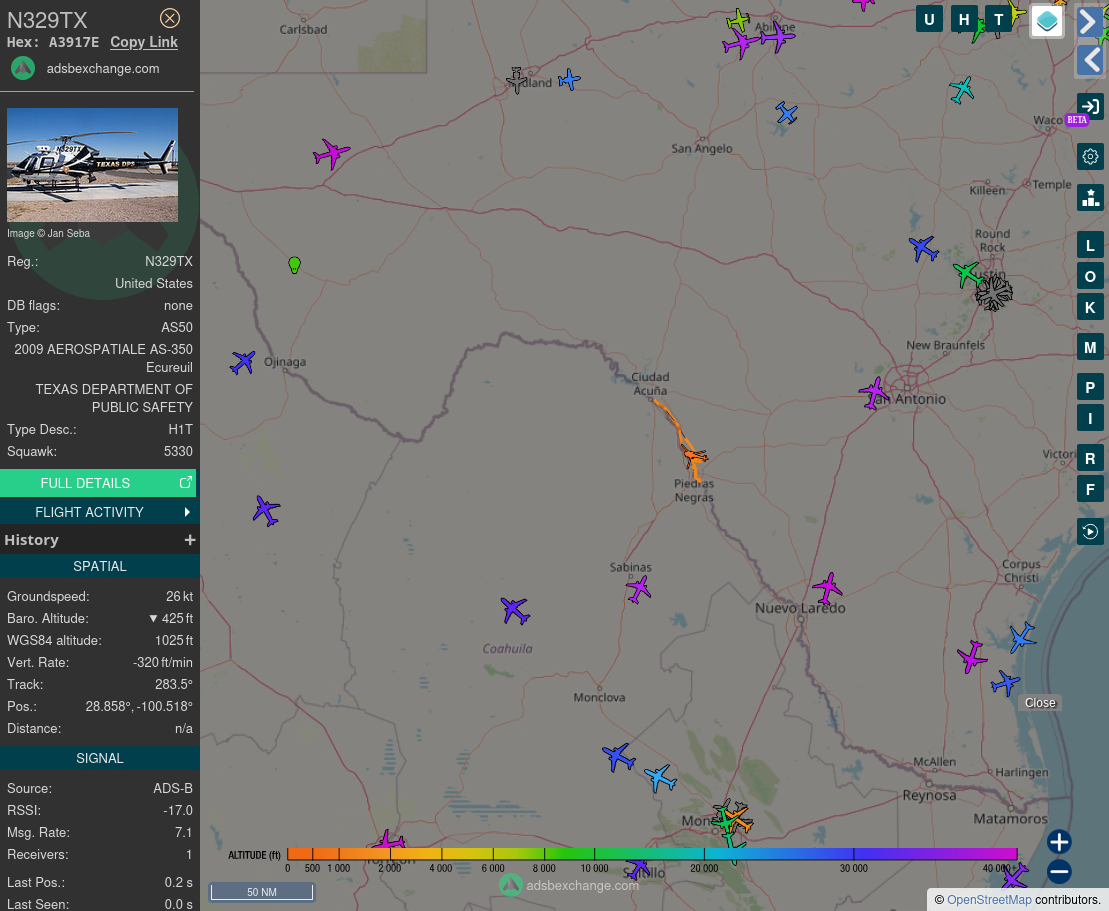
Task: Toggle the L button
Action: (1090, 245)
